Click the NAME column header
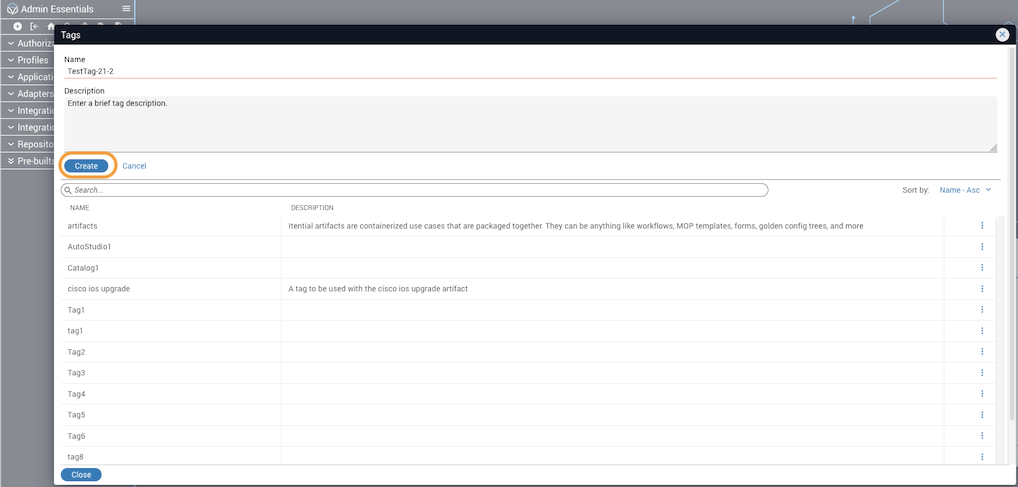The image size is (1018, 487). 79,208
